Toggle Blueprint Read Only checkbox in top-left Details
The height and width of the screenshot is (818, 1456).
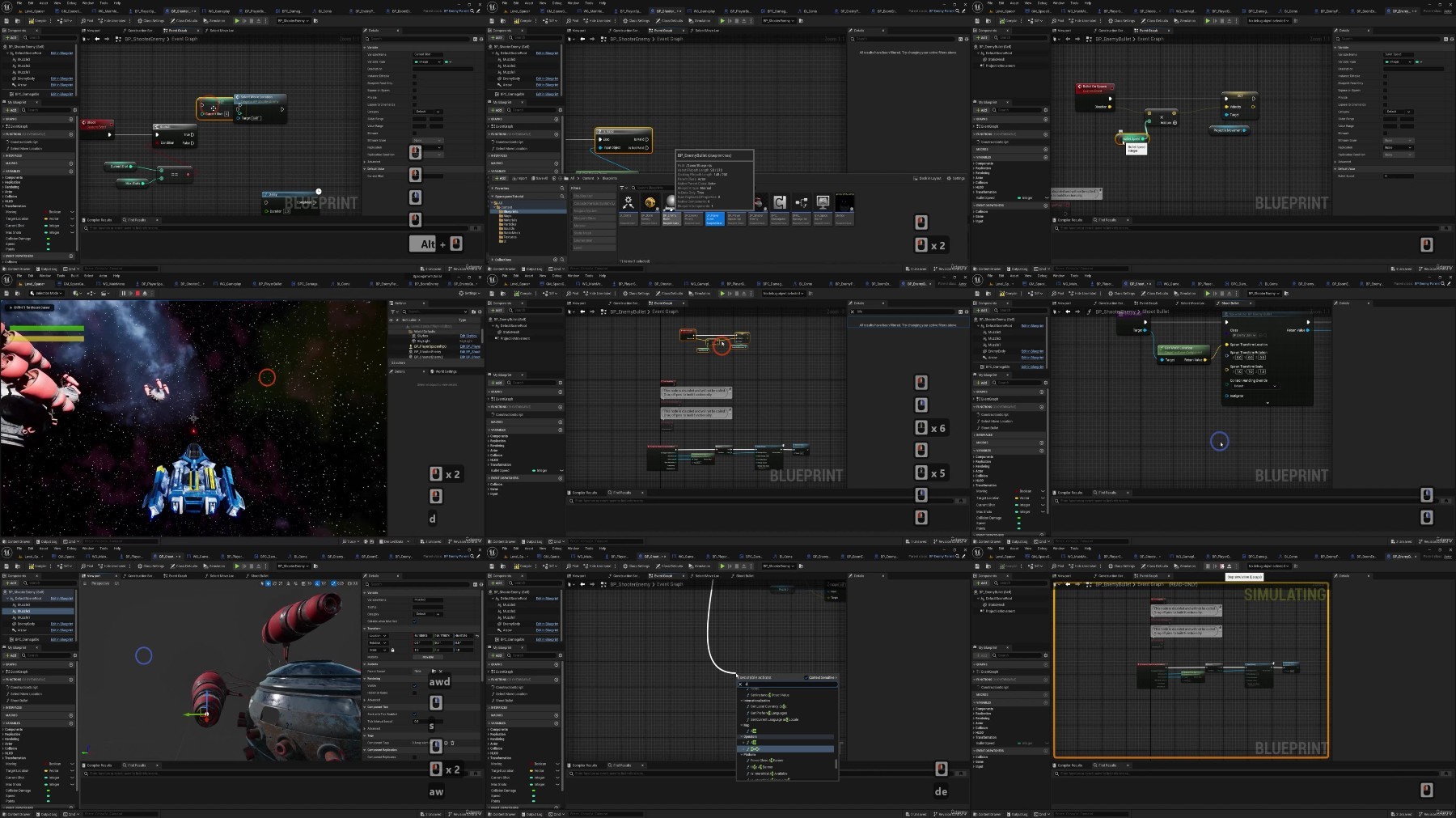(414, 83)
